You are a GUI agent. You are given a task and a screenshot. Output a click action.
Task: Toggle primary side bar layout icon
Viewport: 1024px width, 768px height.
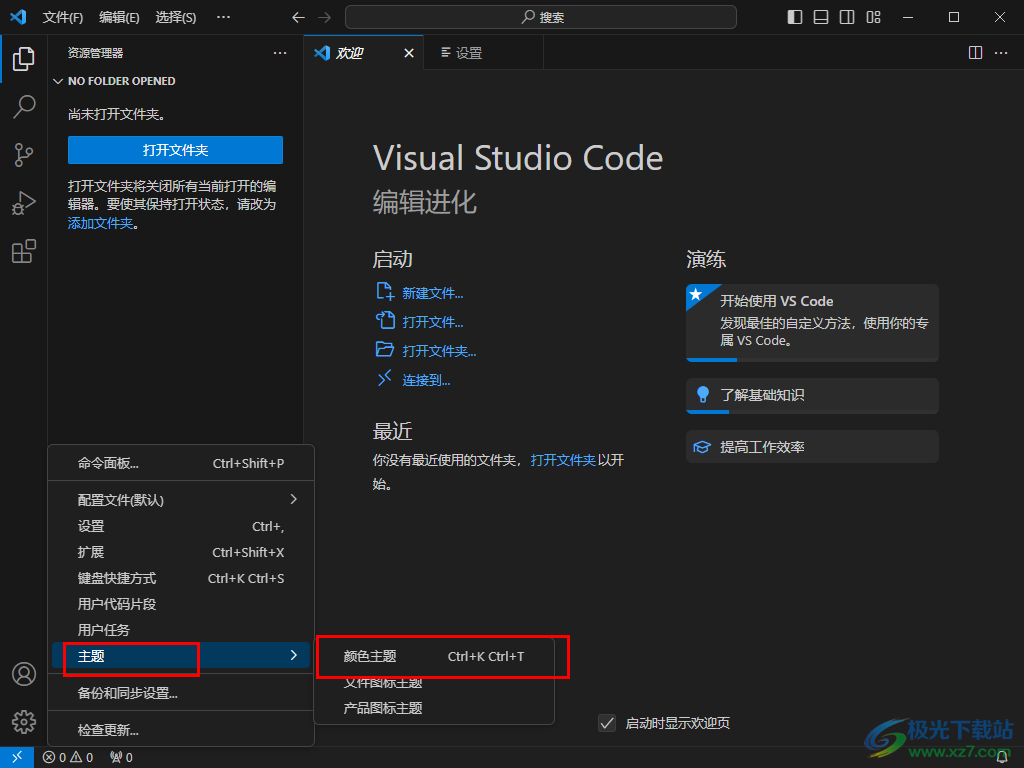(x=795, y=17)
